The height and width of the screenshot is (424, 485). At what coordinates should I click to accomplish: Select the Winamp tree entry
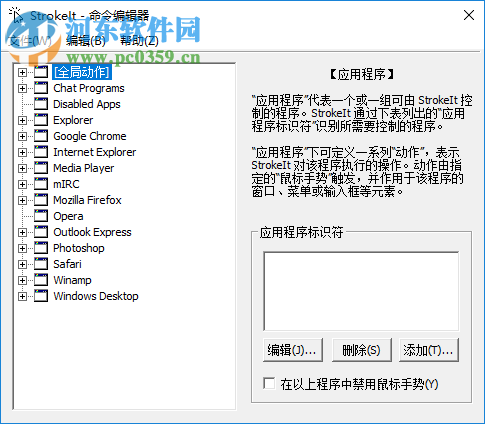point(72,280)
